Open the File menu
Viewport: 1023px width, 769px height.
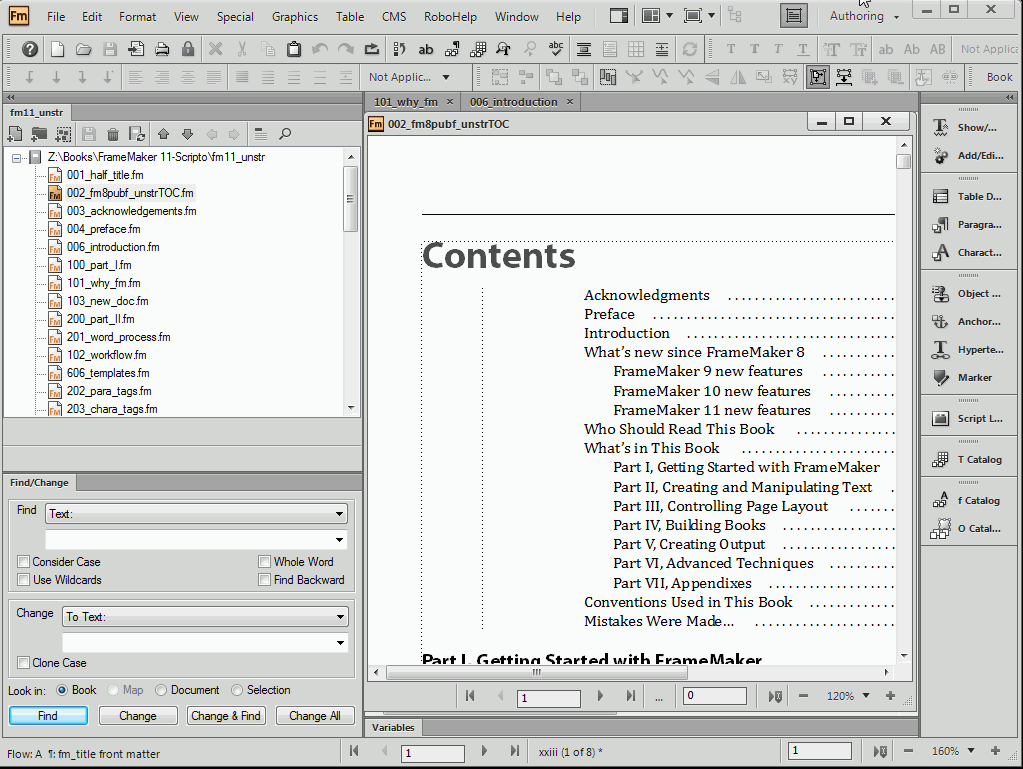pos(56,17)
